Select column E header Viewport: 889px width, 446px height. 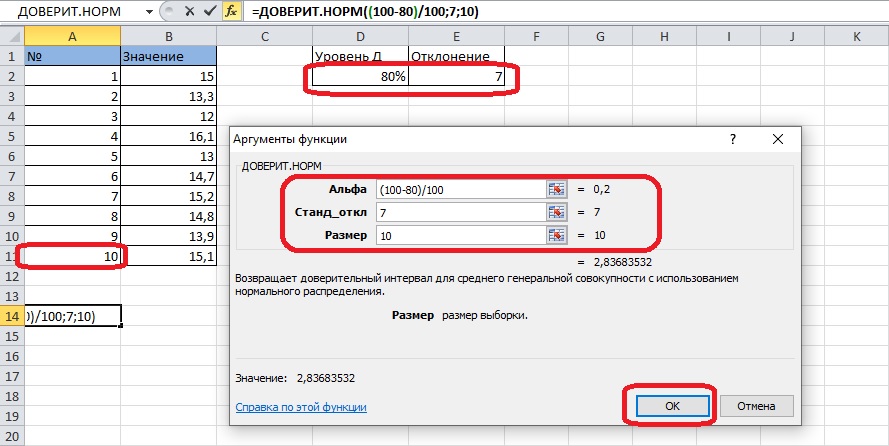coord(456,36)
